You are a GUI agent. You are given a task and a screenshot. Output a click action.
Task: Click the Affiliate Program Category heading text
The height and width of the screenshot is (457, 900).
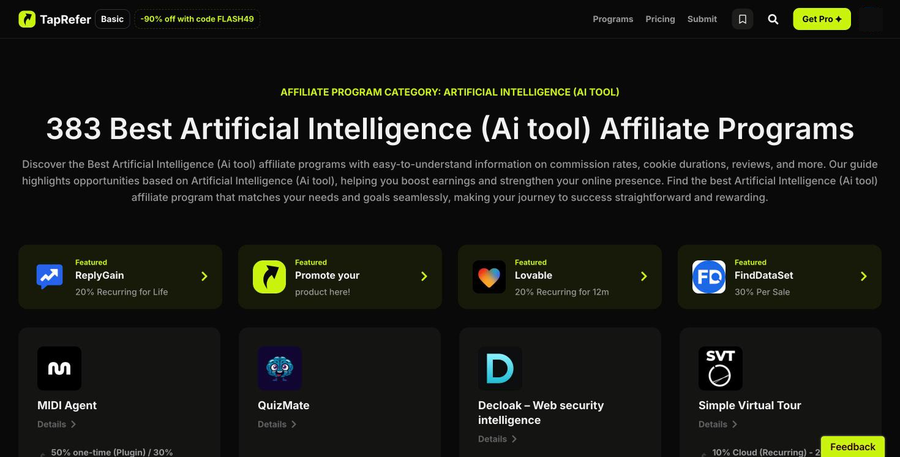point(450,92)
